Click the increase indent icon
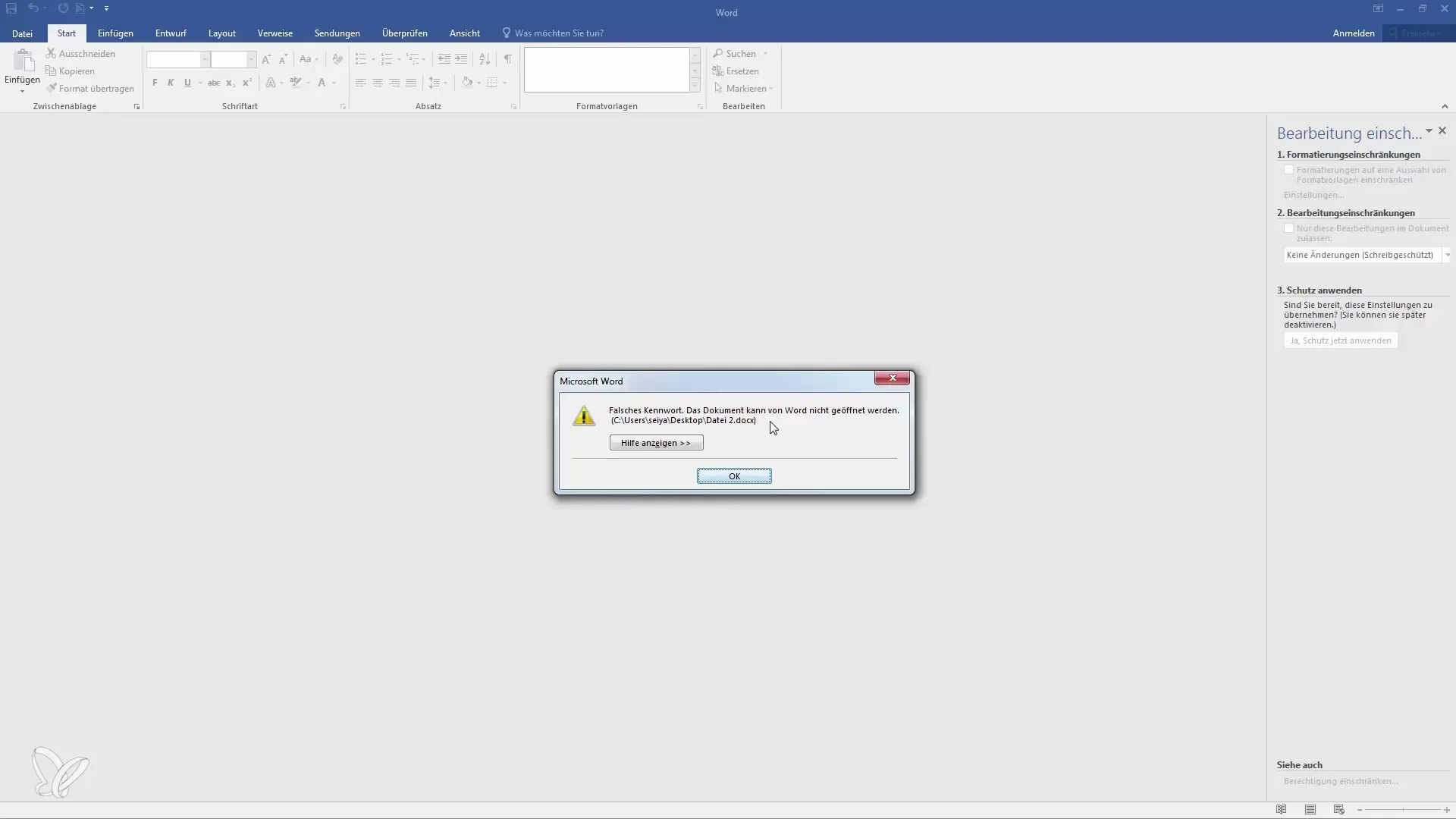This screenshot has width=1456, height=819. 461,59
